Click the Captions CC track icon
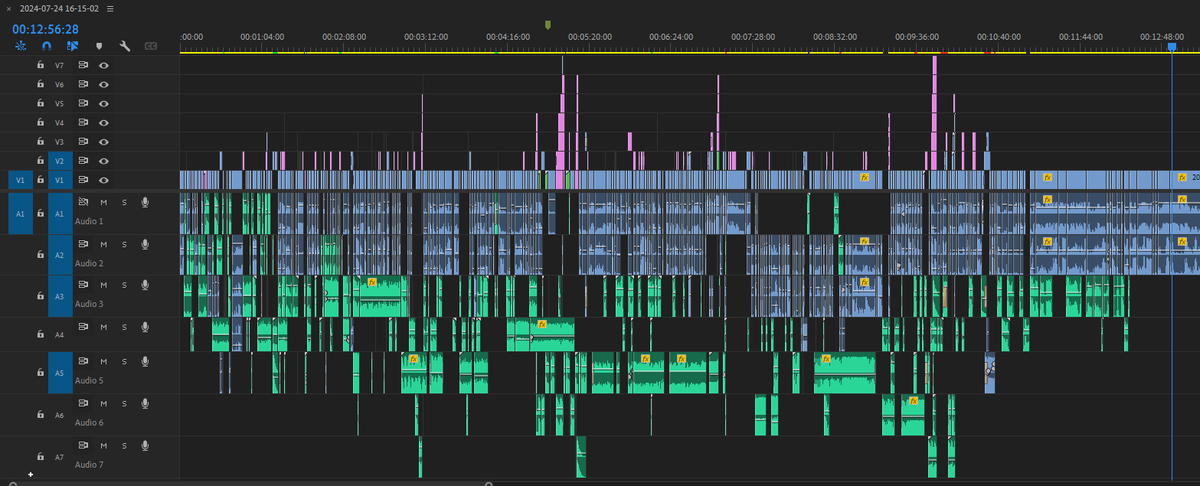Viewport: 1200px width, 486px height. click(x=151, y=46)
